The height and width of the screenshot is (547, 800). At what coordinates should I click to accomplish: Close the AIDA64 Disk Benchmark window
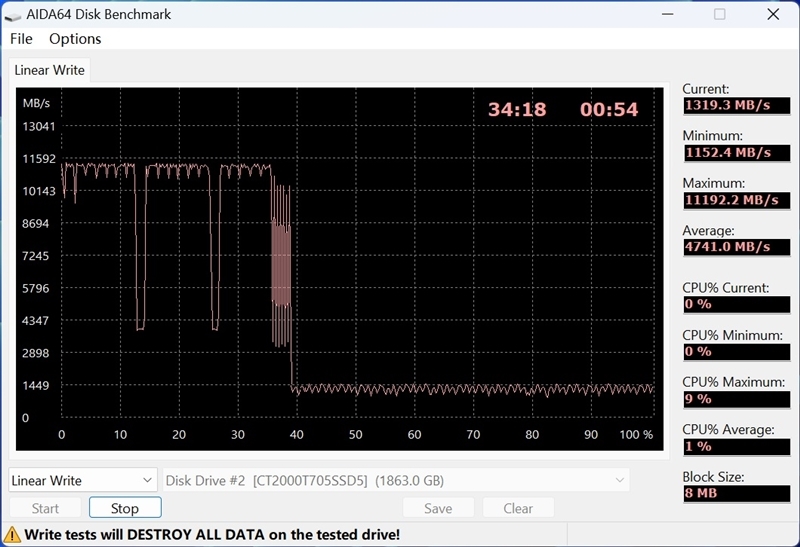tap(773, 14)
